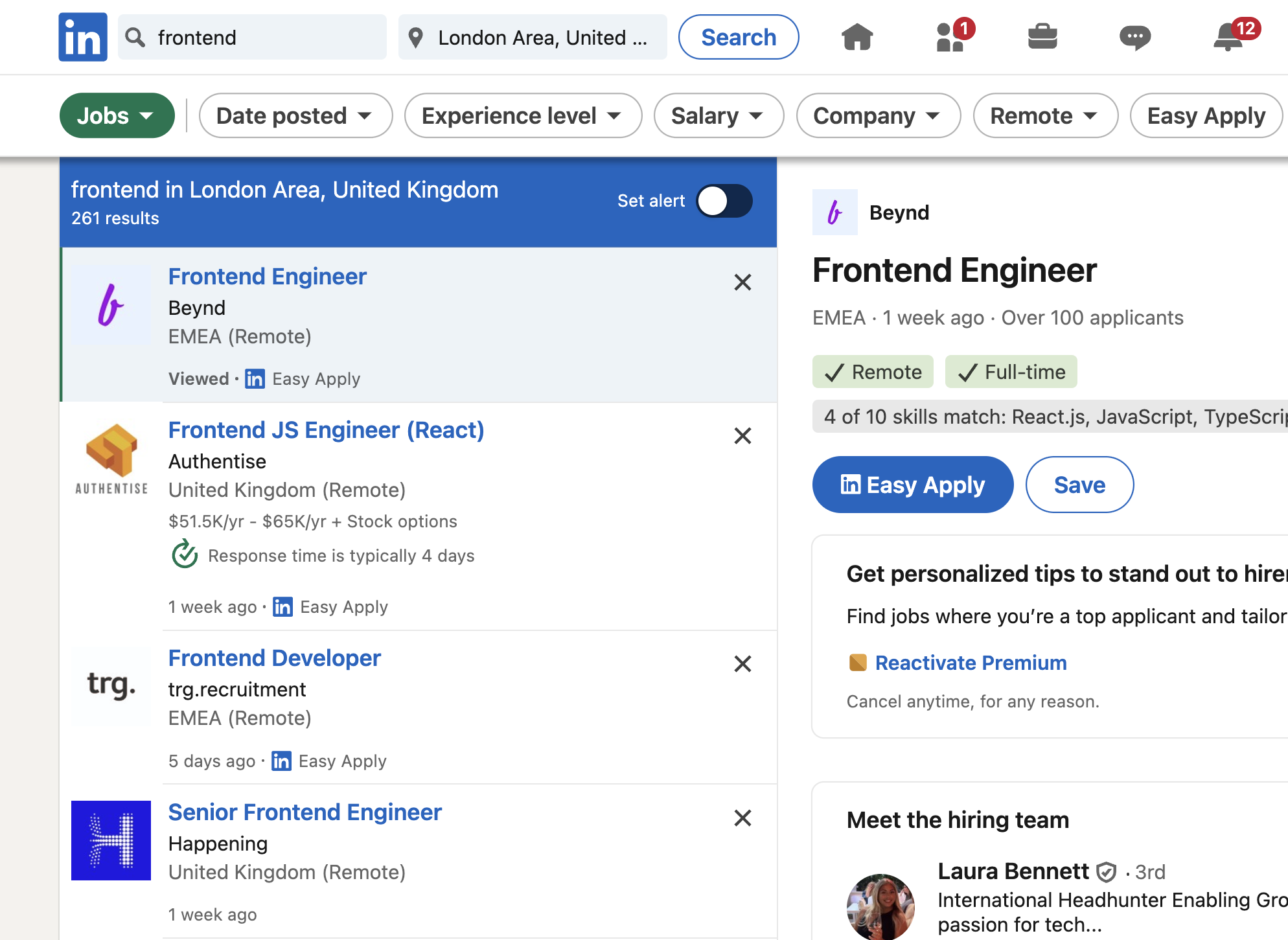Screen dimensions: 1288x940
Task: Click the blue Easy Apply button
Action: pyautogui.click(x=913, y=485)
